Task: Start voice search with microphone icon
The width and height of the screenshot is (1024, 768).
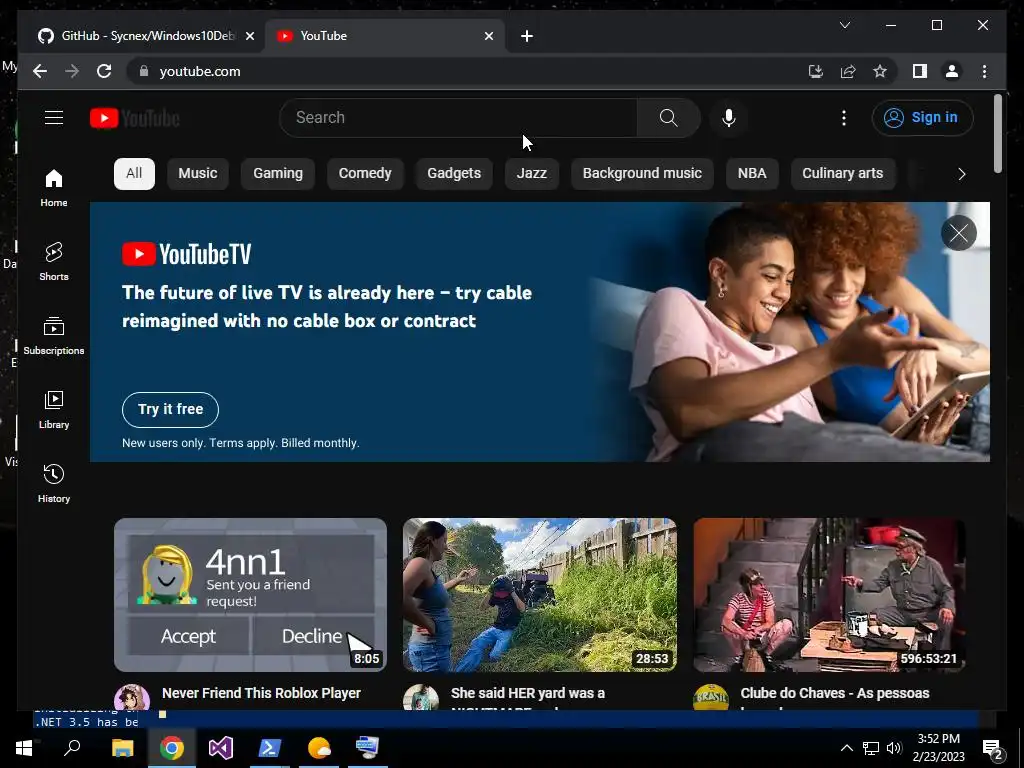Action: click(729, 118)
